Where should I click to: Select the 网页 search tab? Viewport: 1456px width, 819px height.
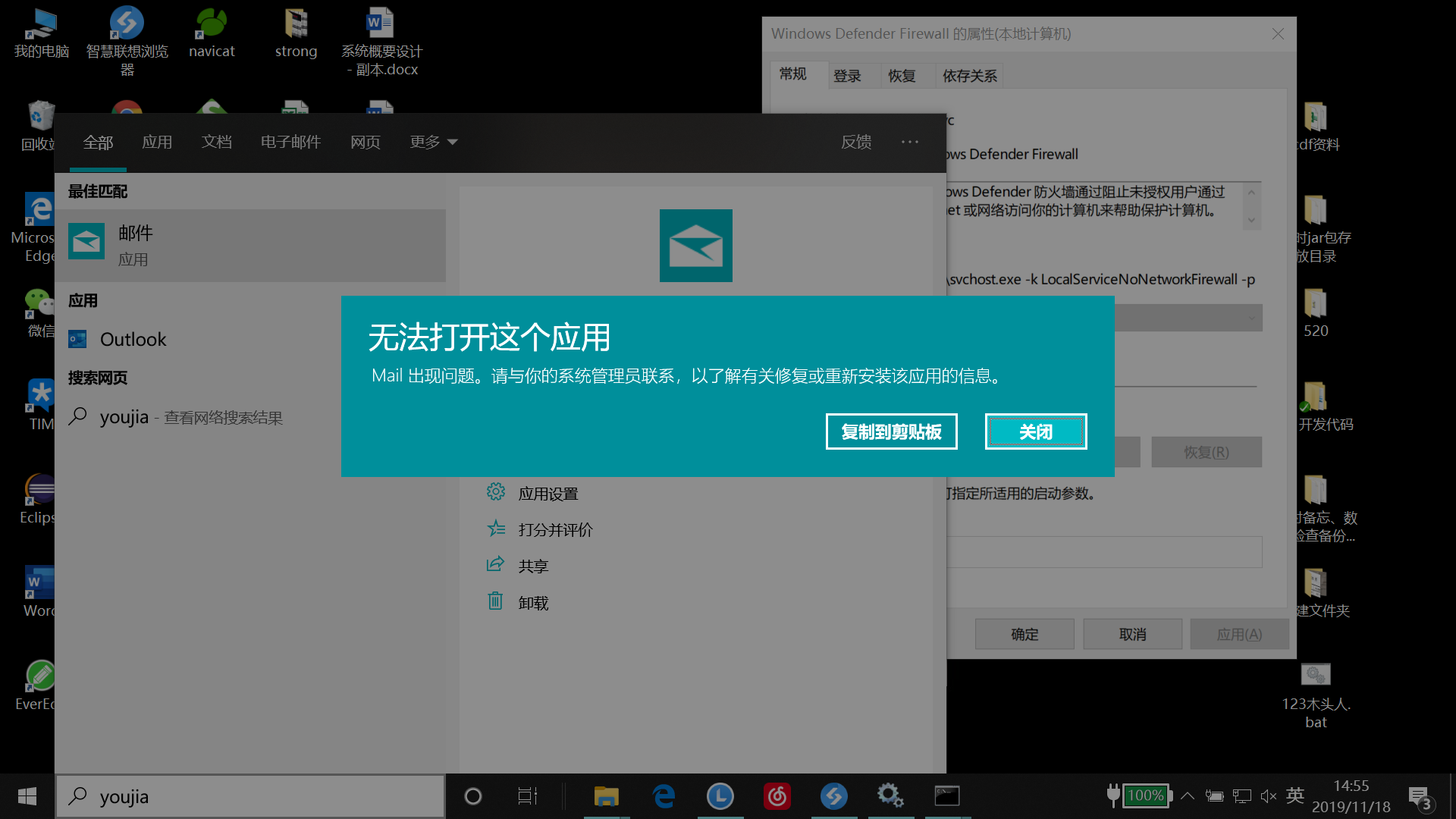[365, 142]
